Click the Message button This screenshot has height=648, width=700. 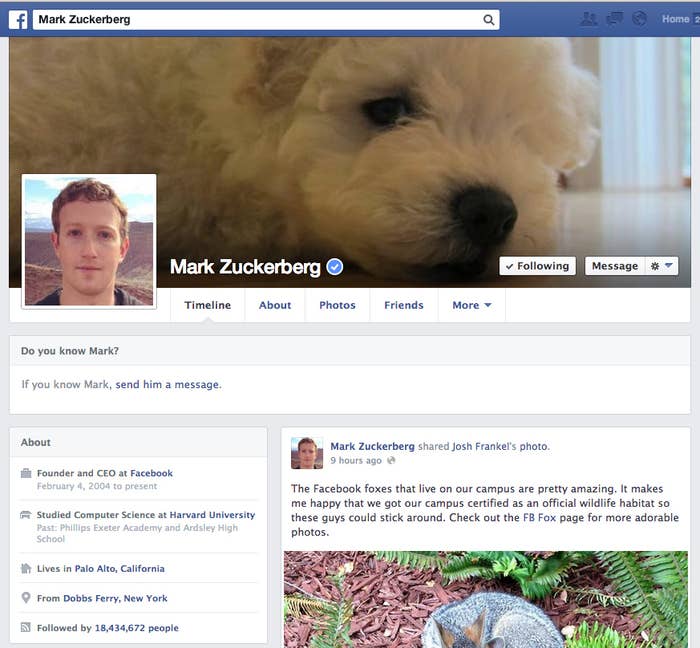pyautogui.click(x=615, y=266)
